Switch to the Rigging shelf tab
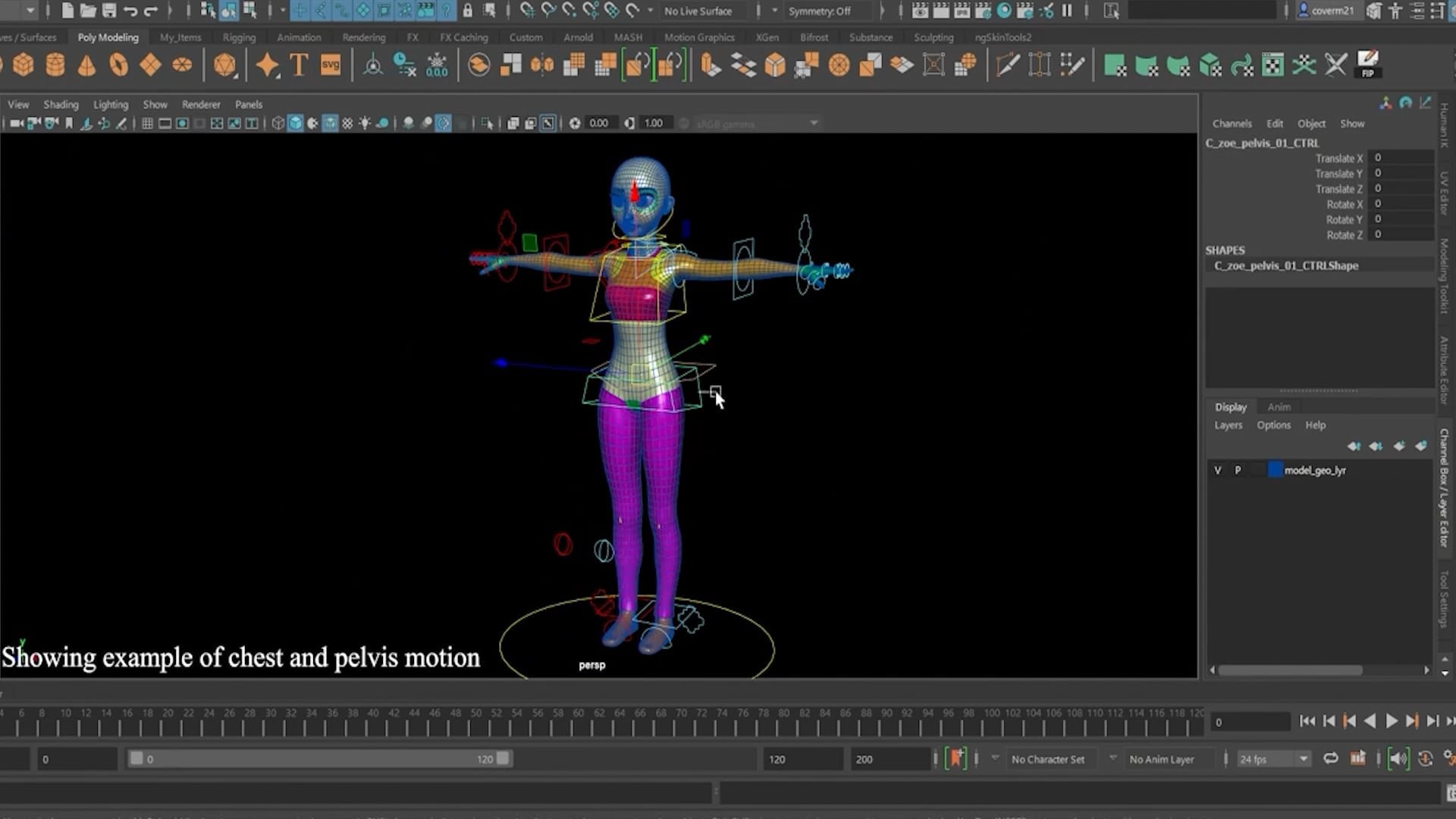 tap(238, 36)
